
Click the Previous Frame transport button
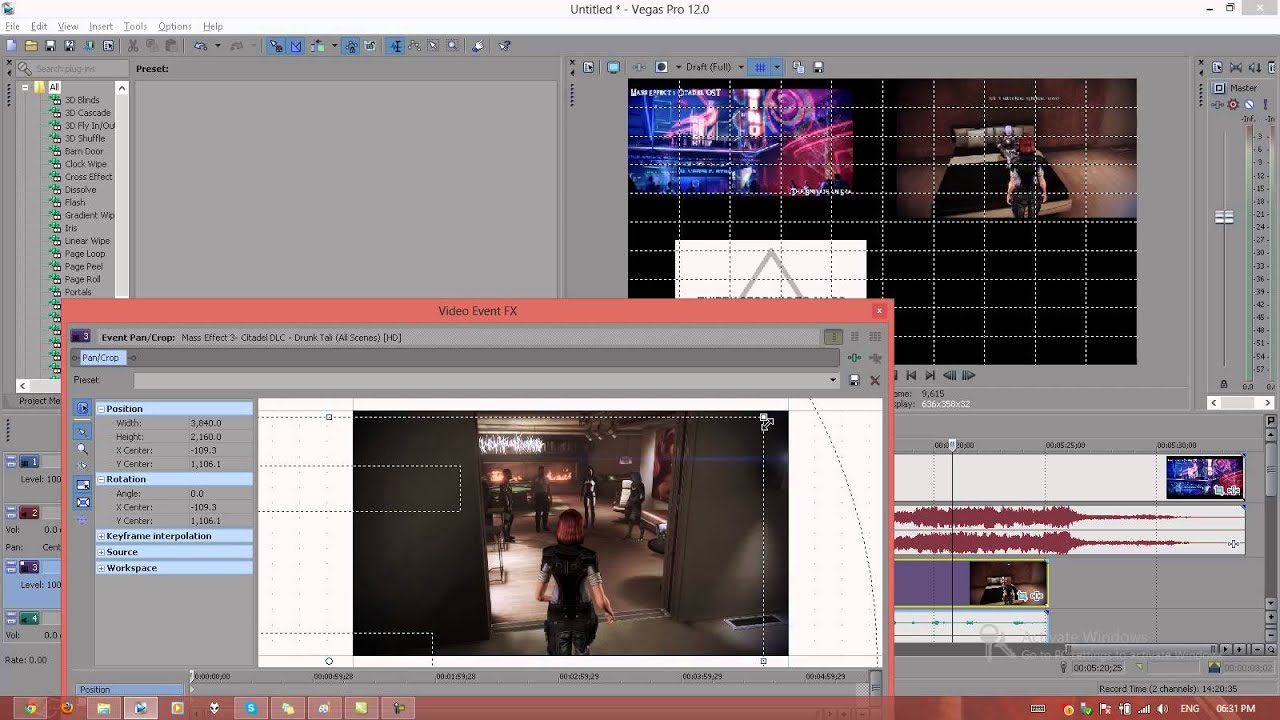[949, 376]
